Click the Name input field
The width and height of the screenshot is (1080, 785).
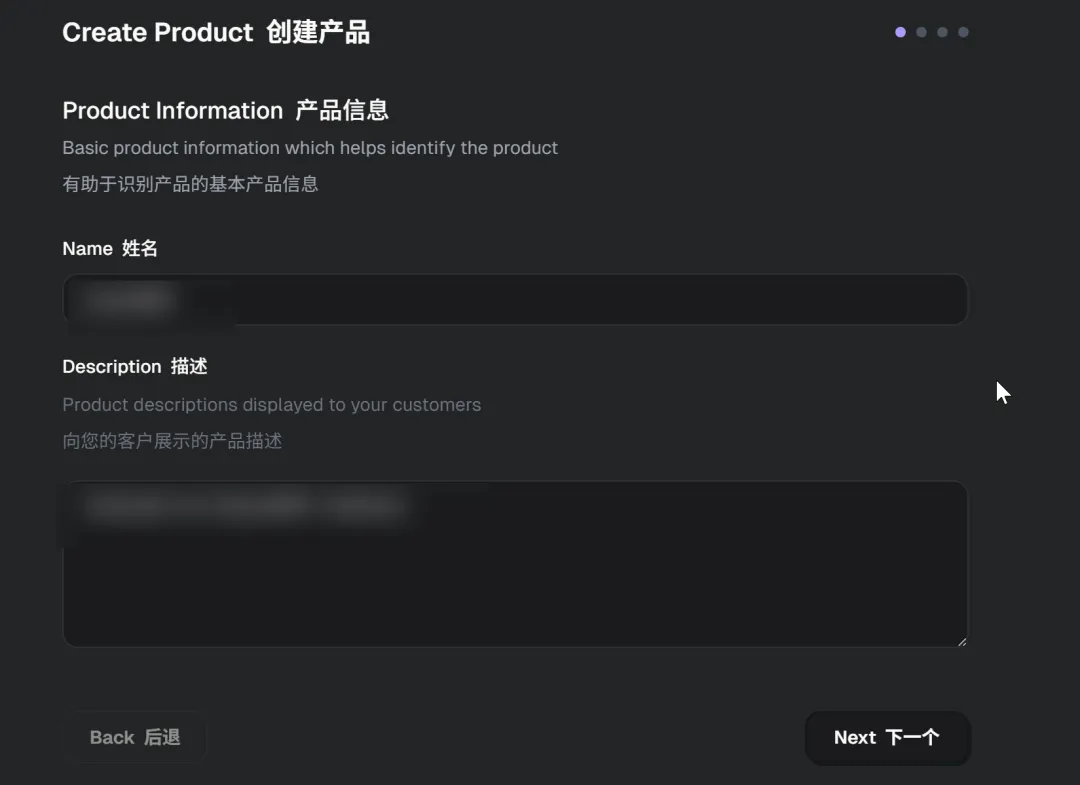515,300
